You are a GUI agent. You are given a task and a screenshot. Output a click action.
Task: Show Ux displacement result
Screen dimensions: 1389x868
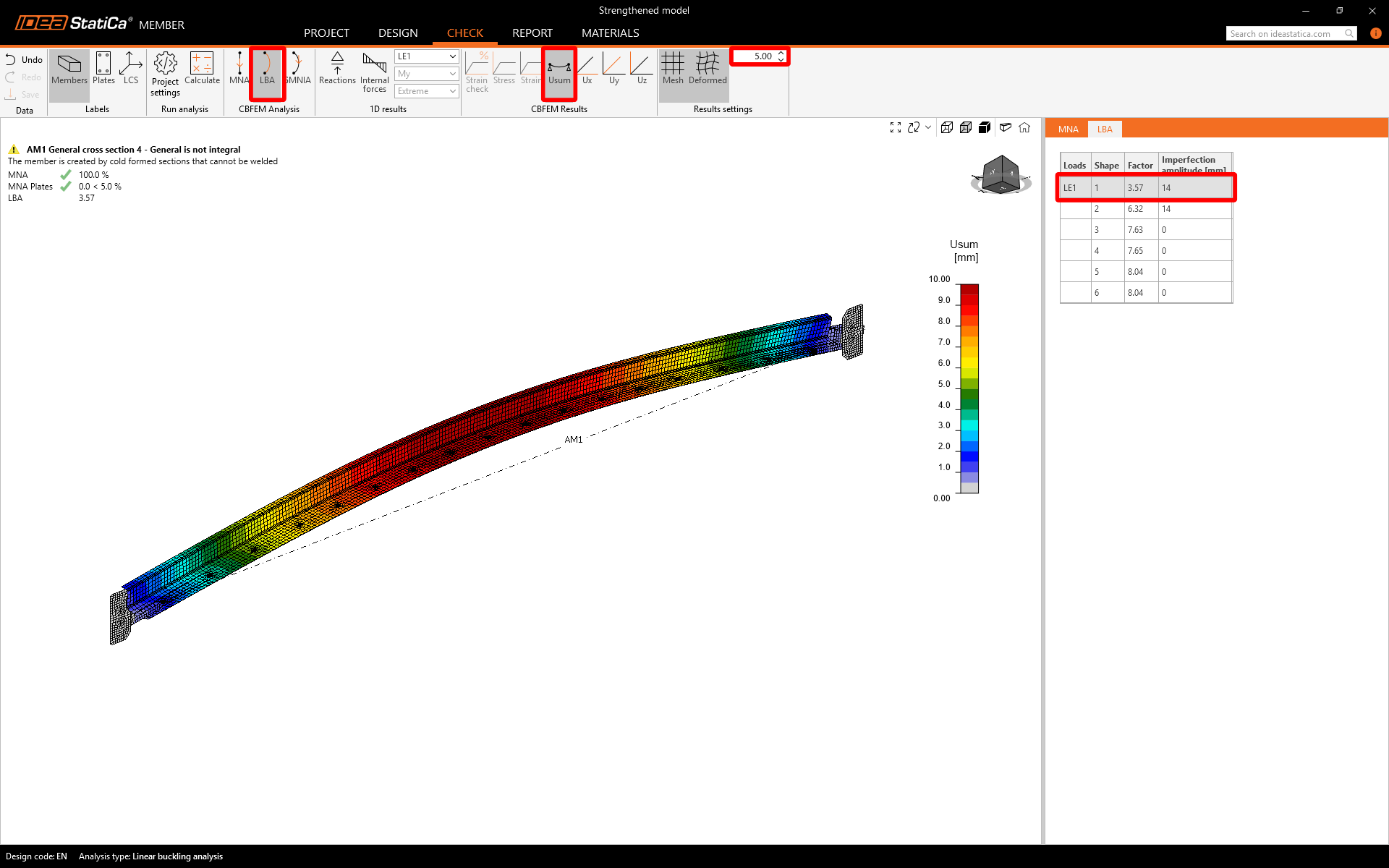tap(587, 69)
